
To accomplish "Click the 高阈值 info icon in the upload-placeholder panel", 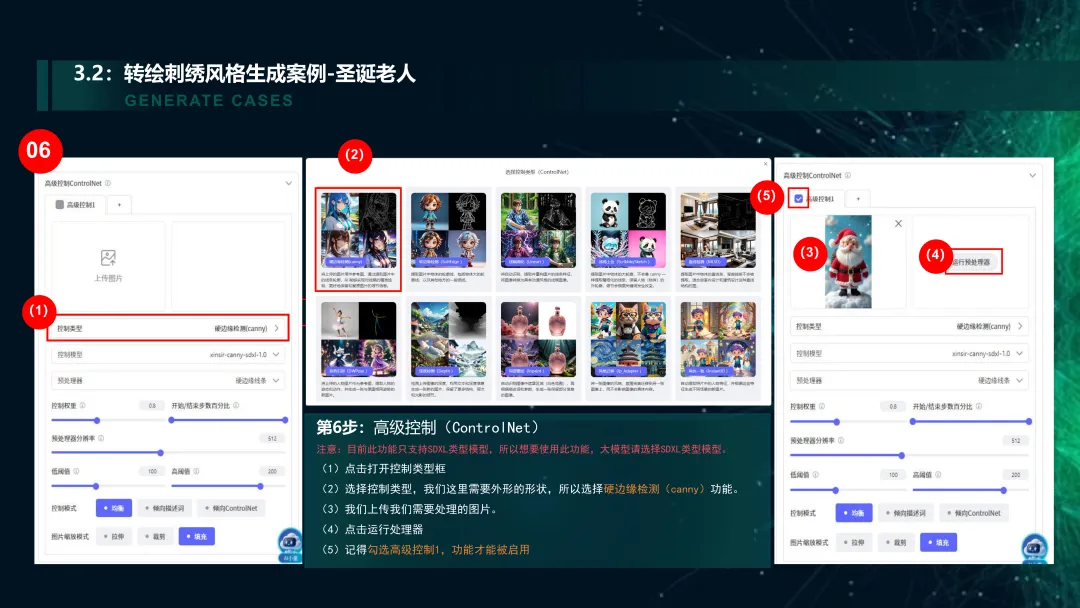I will (196, 472).
